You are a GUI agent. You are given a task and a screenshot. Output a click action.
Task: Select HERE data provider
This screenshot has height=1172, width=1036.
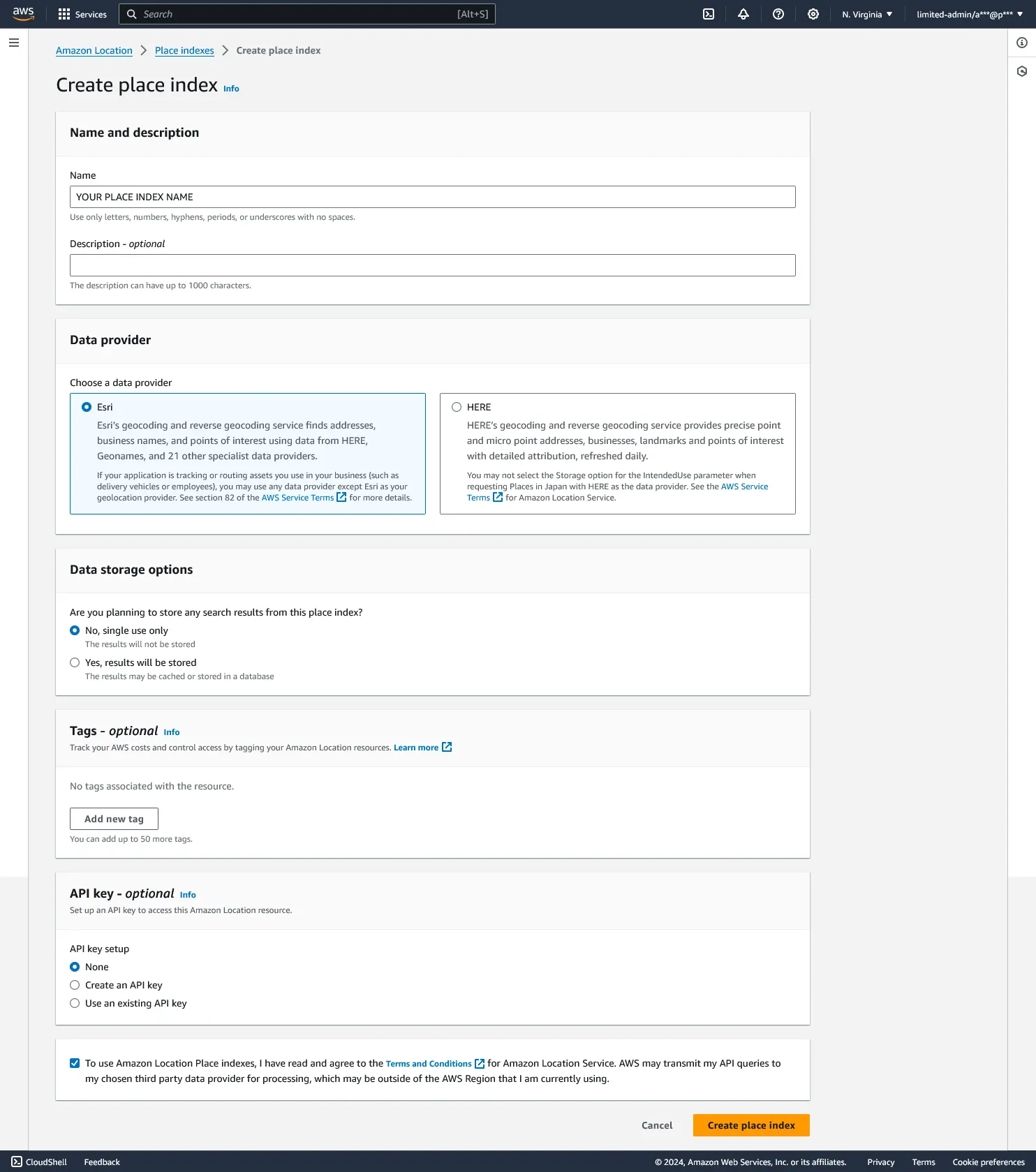tap(457, 407)
